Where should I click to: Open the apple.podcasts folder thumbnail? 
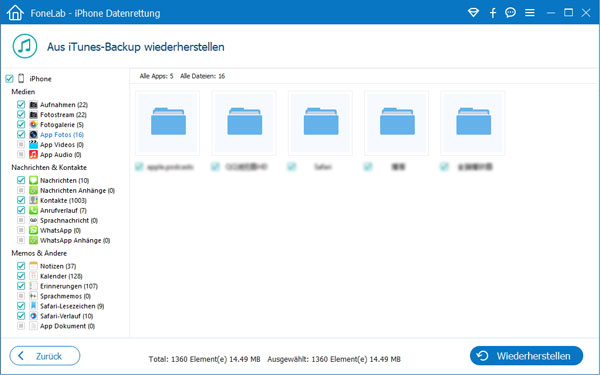click(168, 123)
